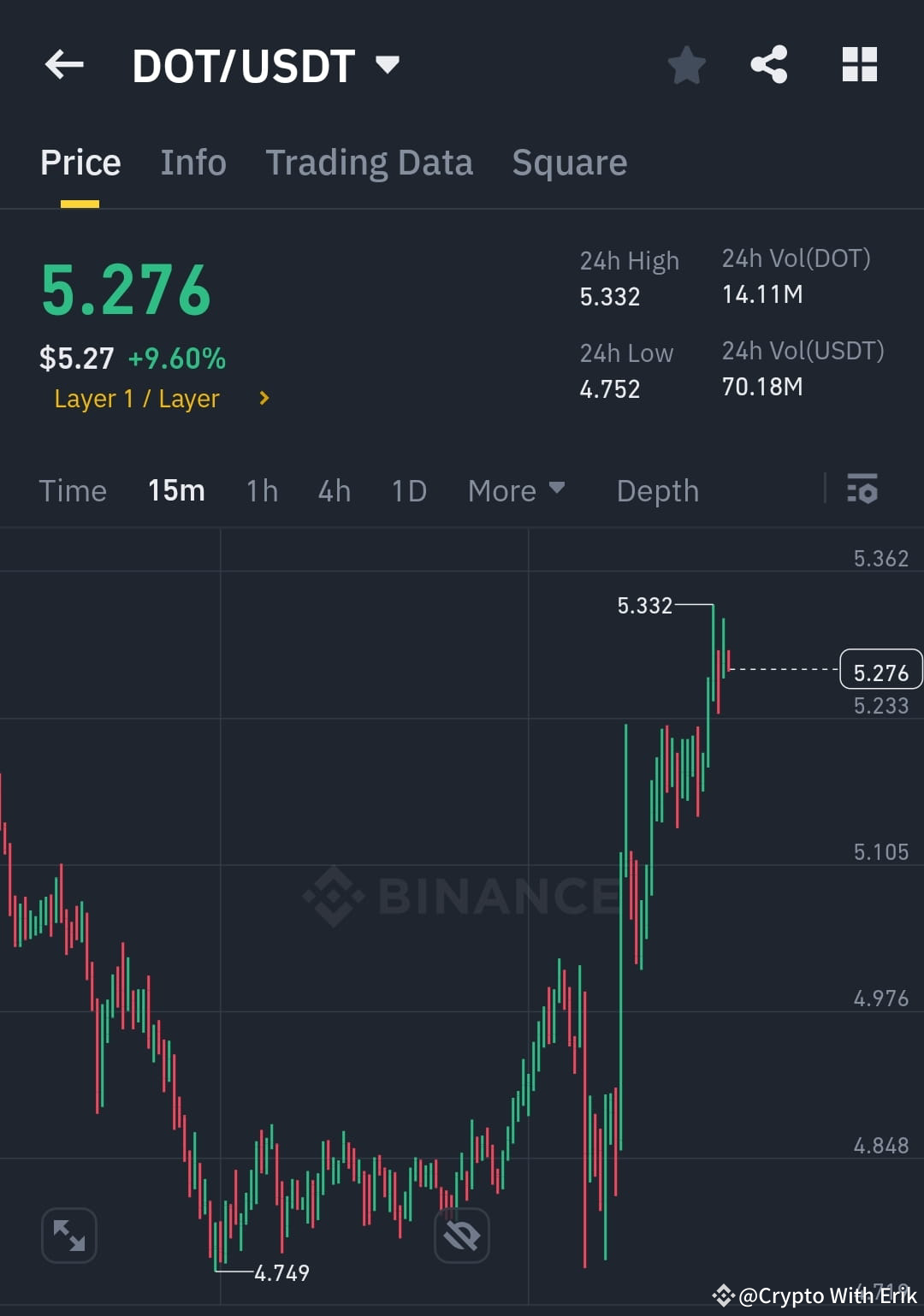The width and height of the screenshot is (924, 1316).
Task: Open Layer 1 / Layer category details
Action: click(x=160, y=398)
